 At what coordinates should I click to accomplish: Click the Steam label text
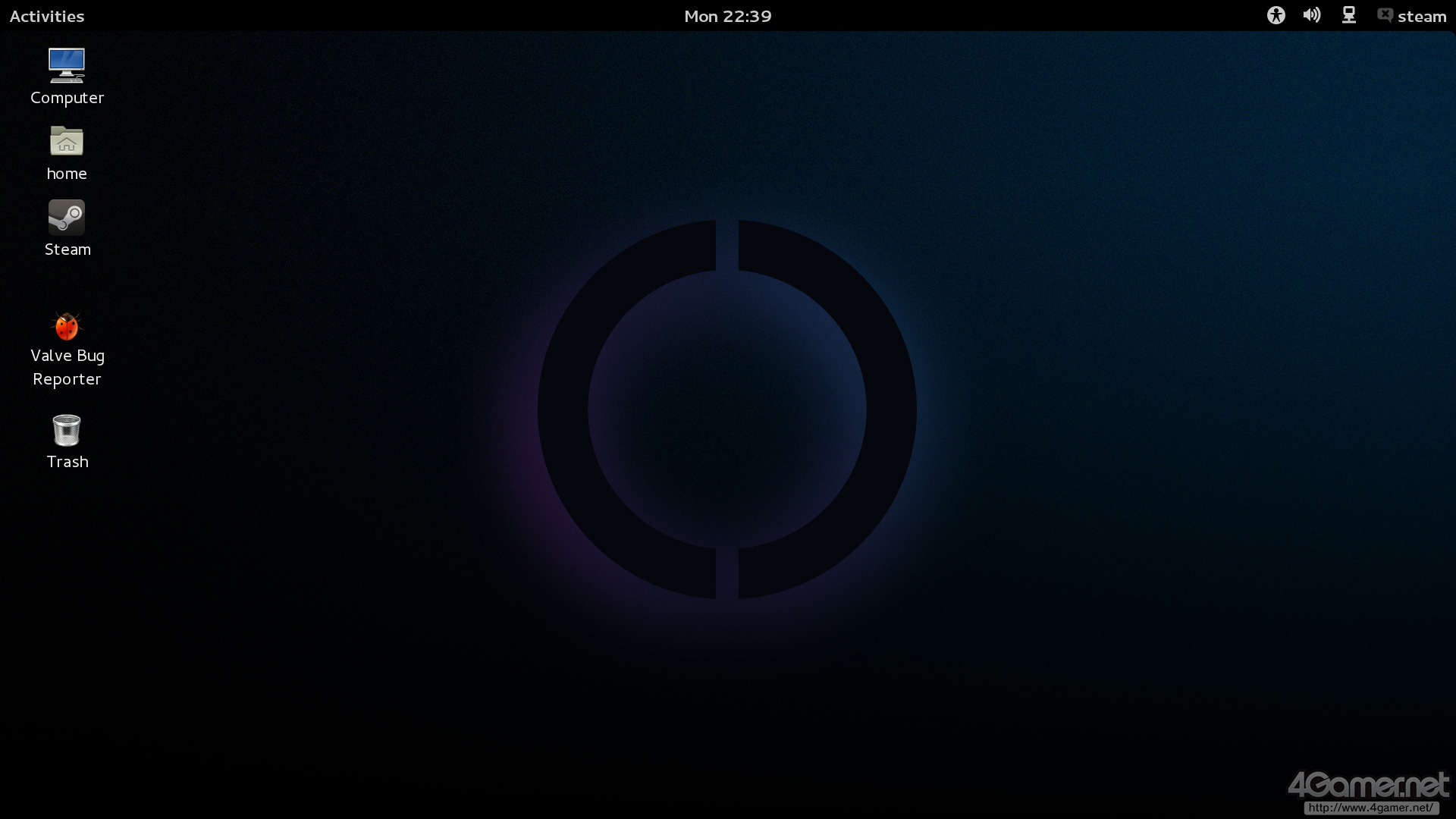tap(67, 249)
